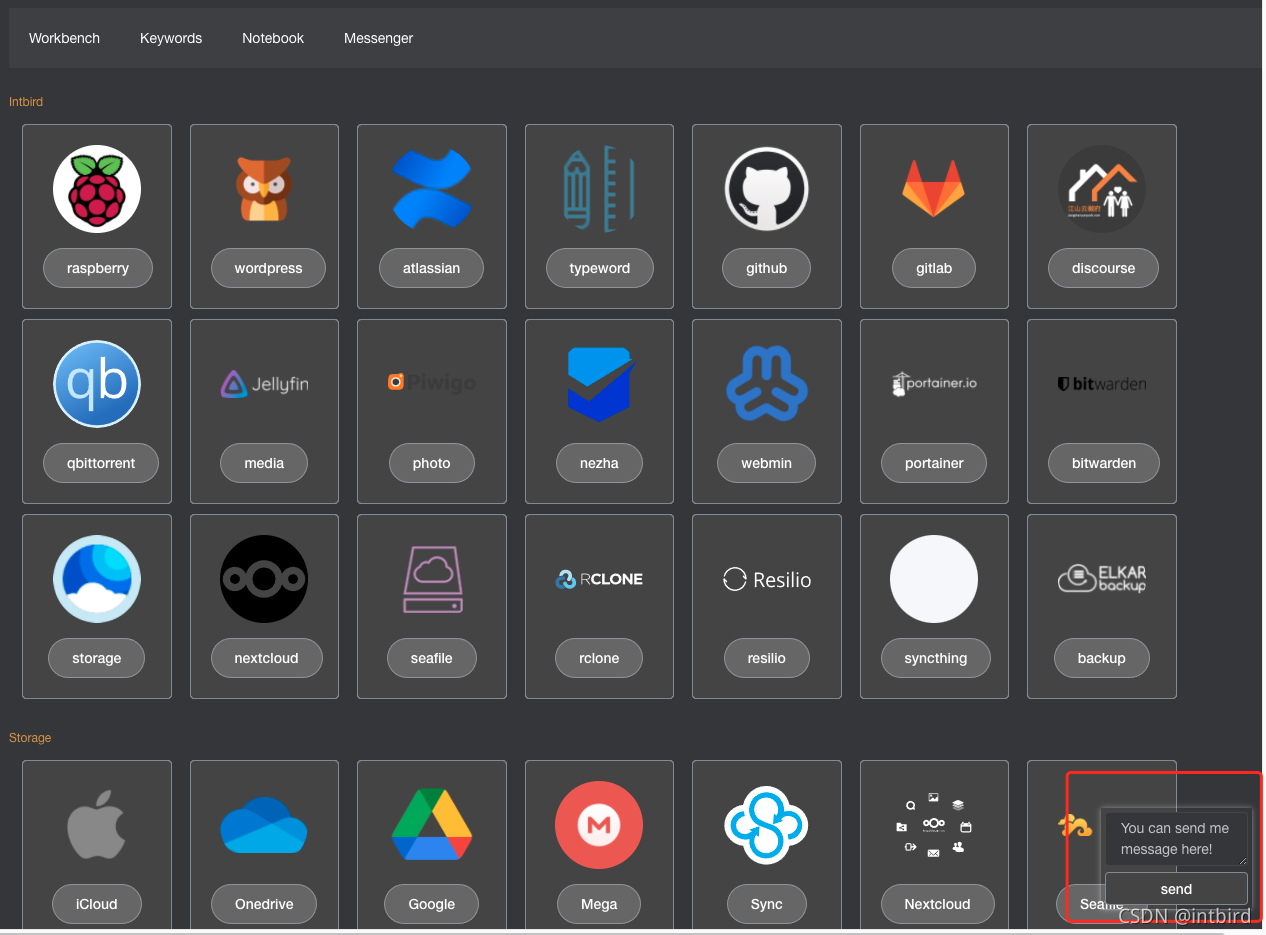Go to the Messenger page
The height and width of the screenshot is (935, 1266).
(x=378, y=38)
